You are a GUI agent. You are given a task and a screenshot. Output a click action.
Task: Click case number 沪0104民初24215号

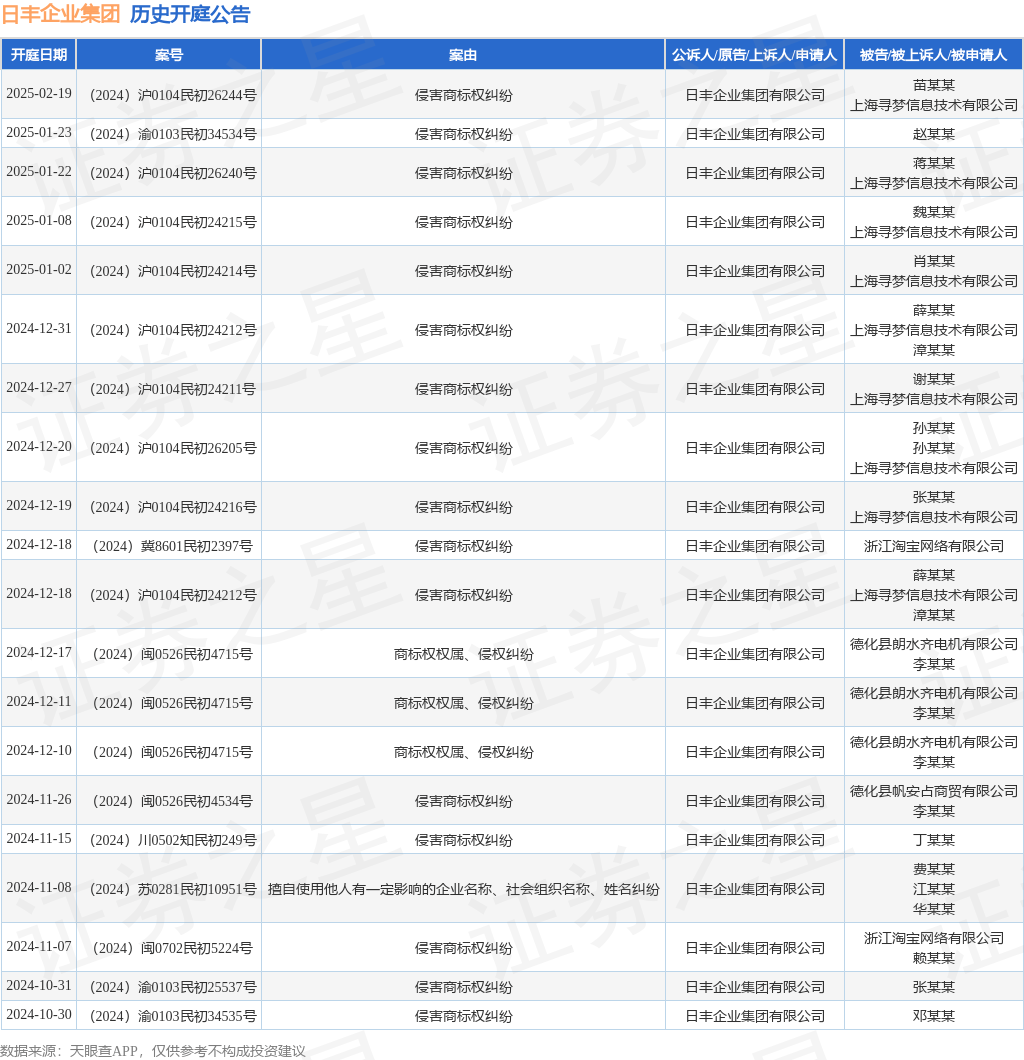tap(173, 222)
